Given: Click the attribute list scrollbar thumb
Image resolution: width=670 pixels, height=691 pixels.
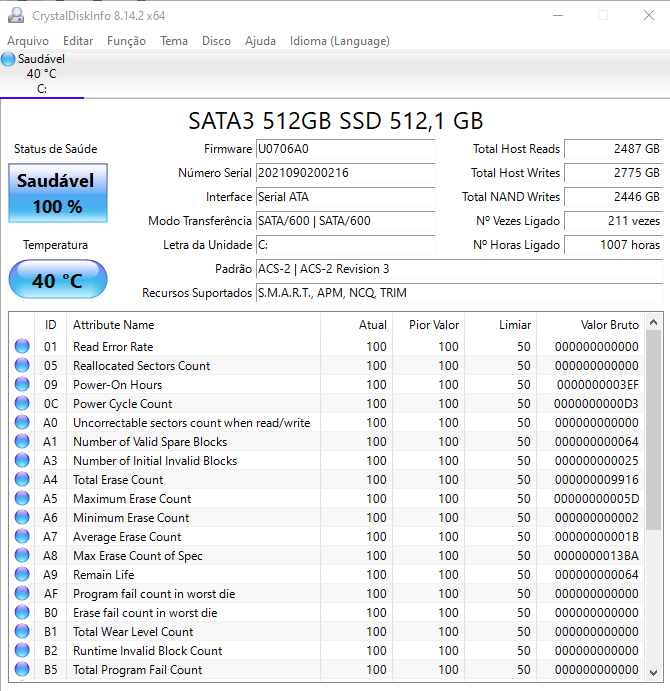Looking at the screenshot, I should click(x=654, y=430).
